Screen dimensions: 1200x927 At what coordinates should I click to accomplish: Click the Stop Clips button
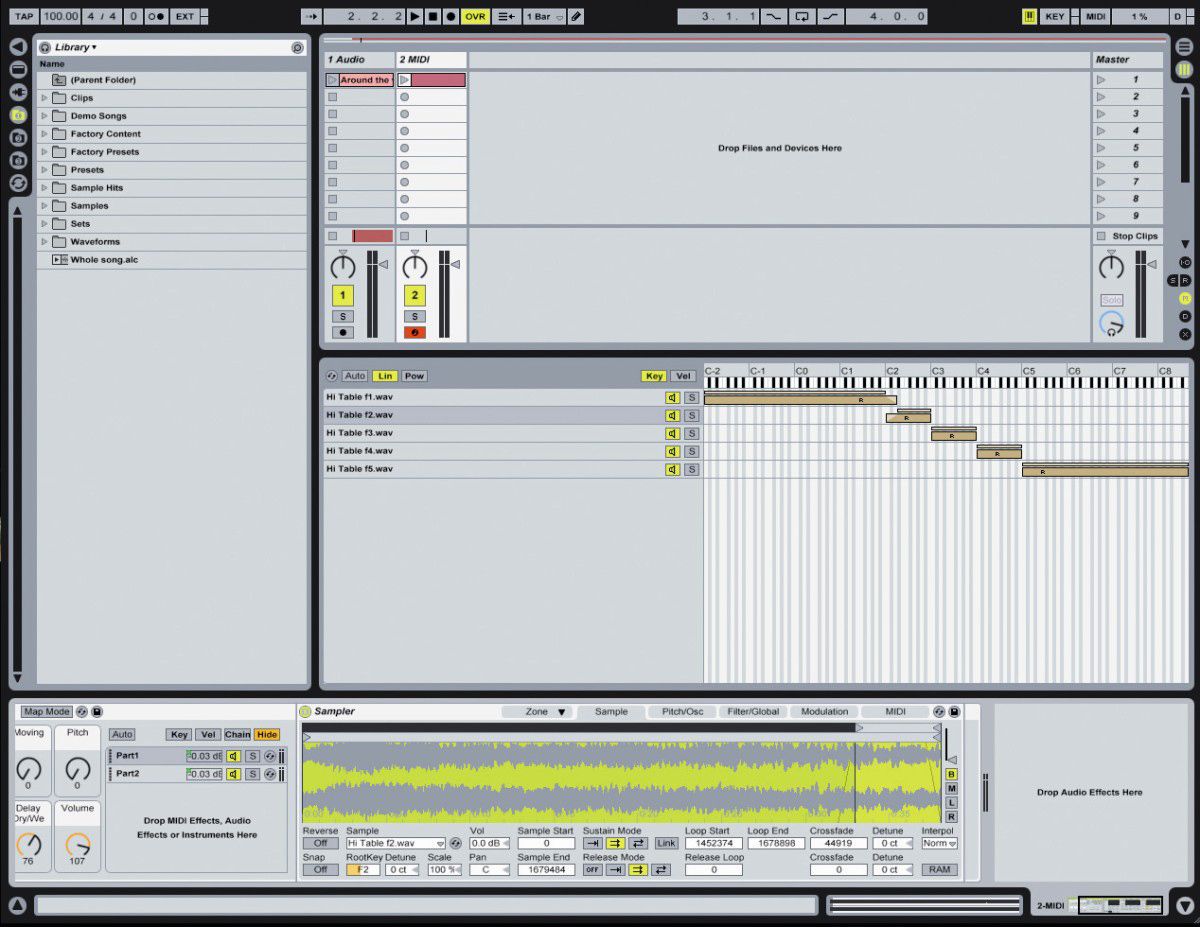click(x=1127, y=235)
